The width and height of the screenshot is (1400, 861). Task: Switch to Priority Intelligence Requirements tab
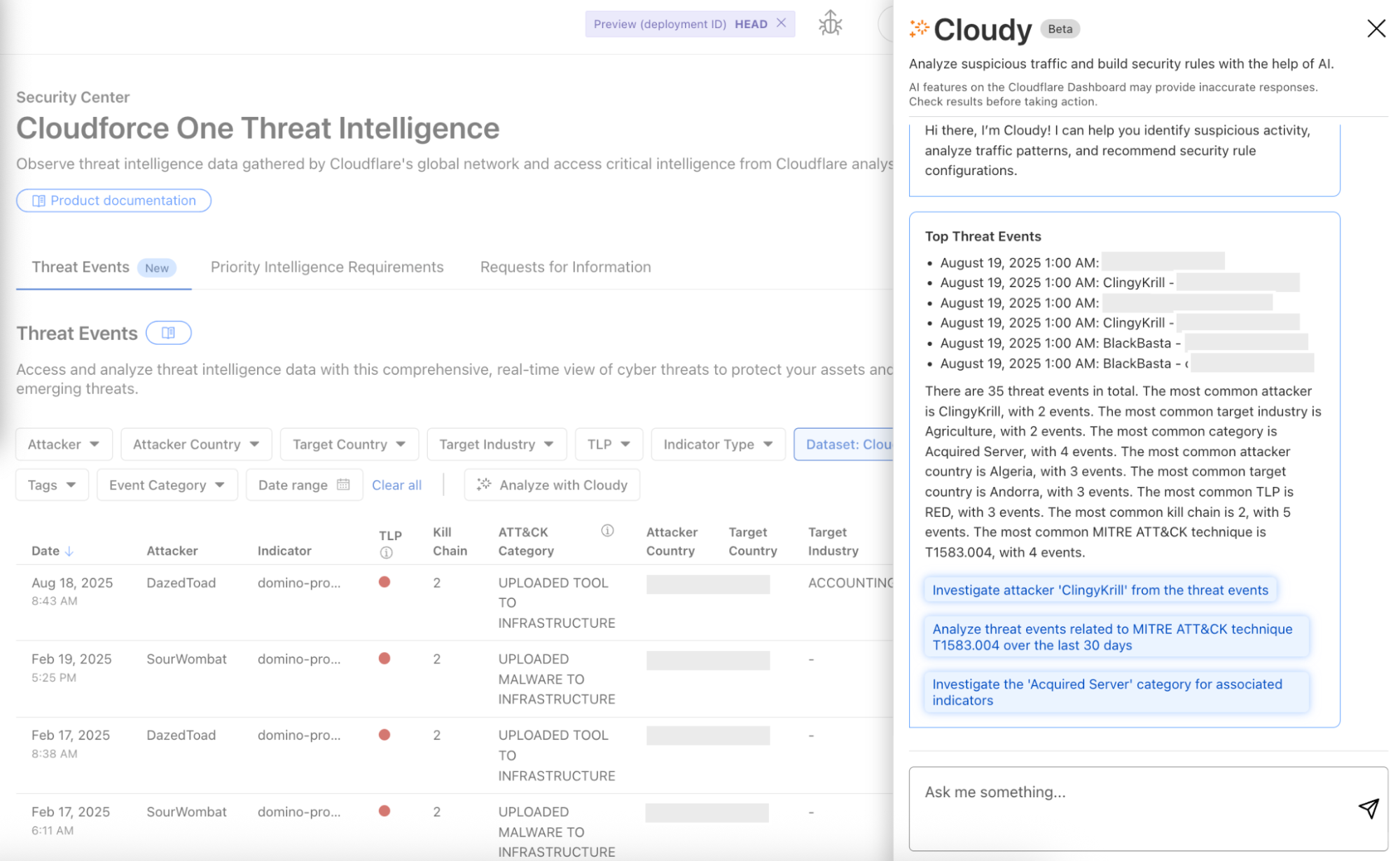tap(326, 267)
